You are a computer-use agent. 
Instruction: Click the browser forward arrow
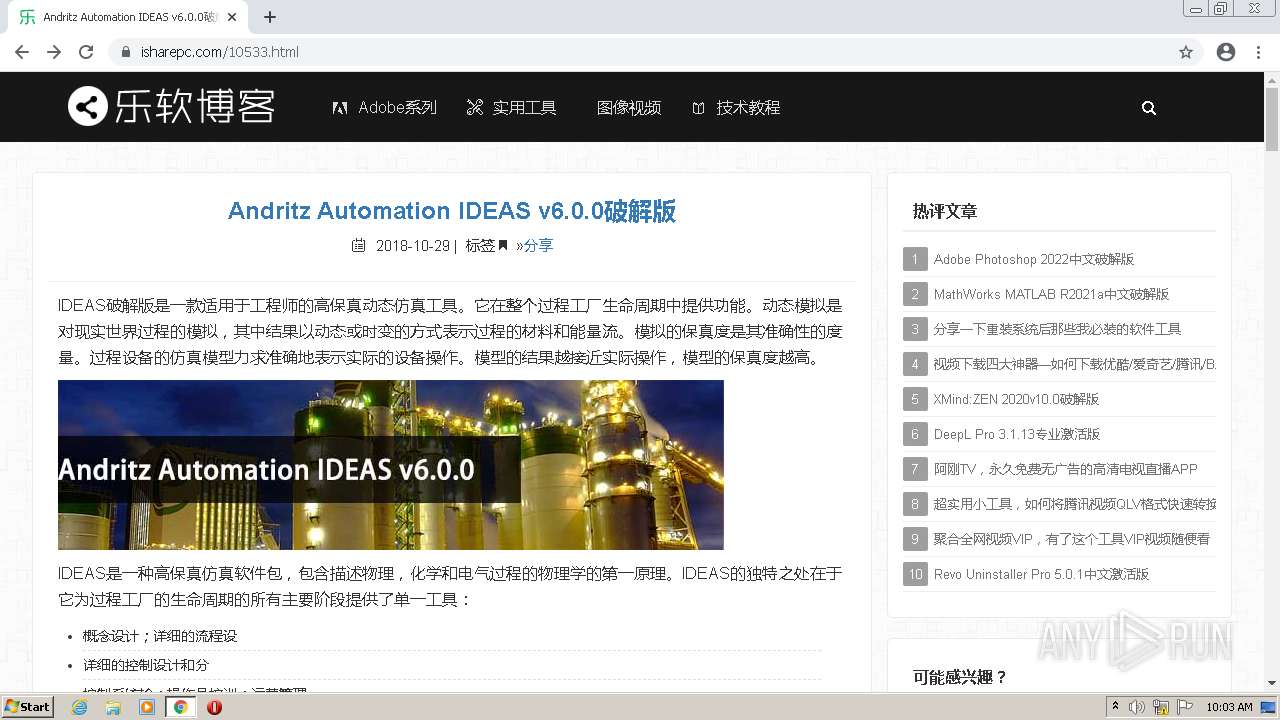(x=54, y=52)
